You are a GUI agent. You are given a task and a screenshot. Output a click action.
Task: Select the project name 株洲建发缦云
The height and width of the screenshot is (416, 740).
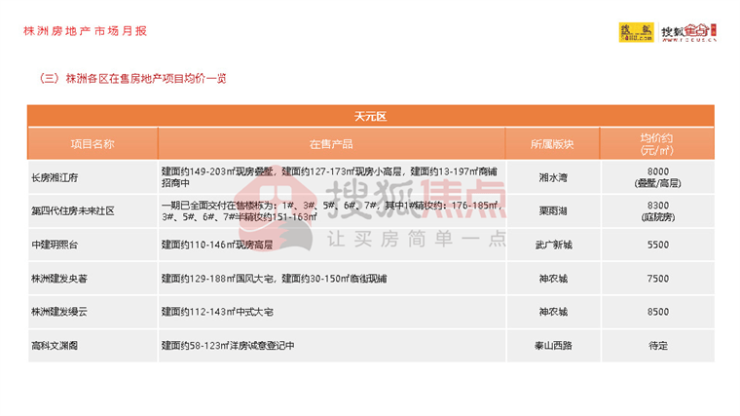59,312
